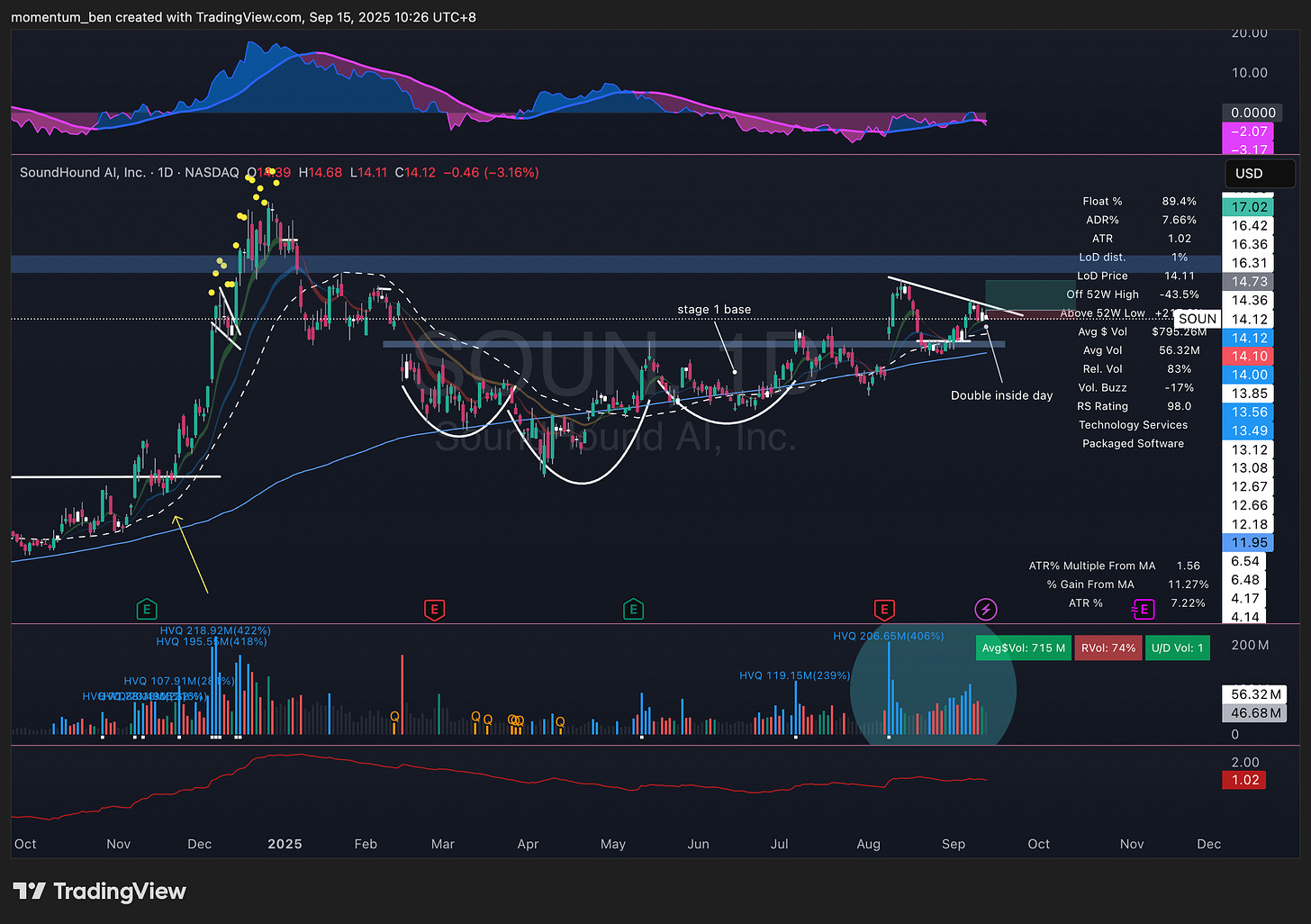Click the RVol: 74% red label
The width and height of the screenshot is (1311, 924).
[1108, 648]
